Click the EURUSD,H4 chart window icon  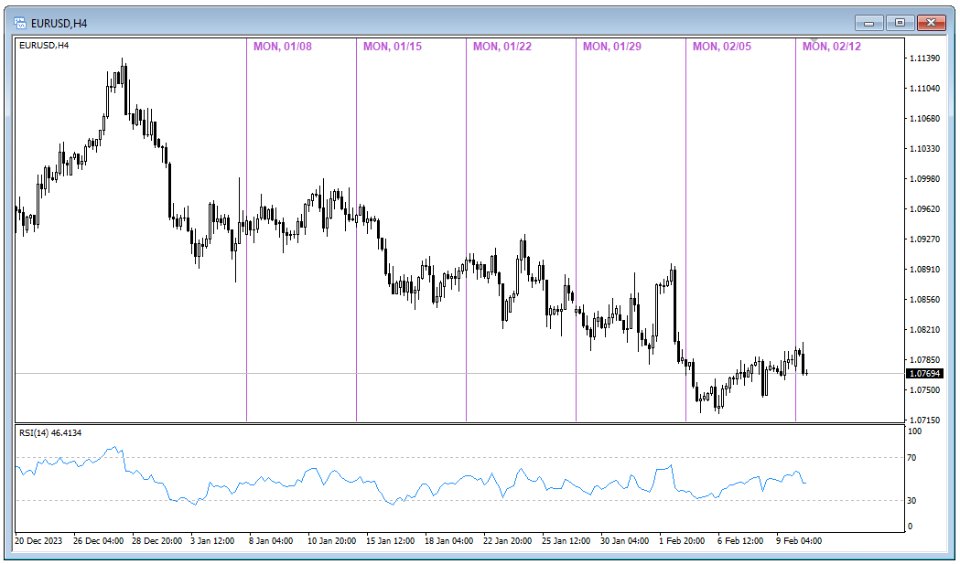click(20, 23)
